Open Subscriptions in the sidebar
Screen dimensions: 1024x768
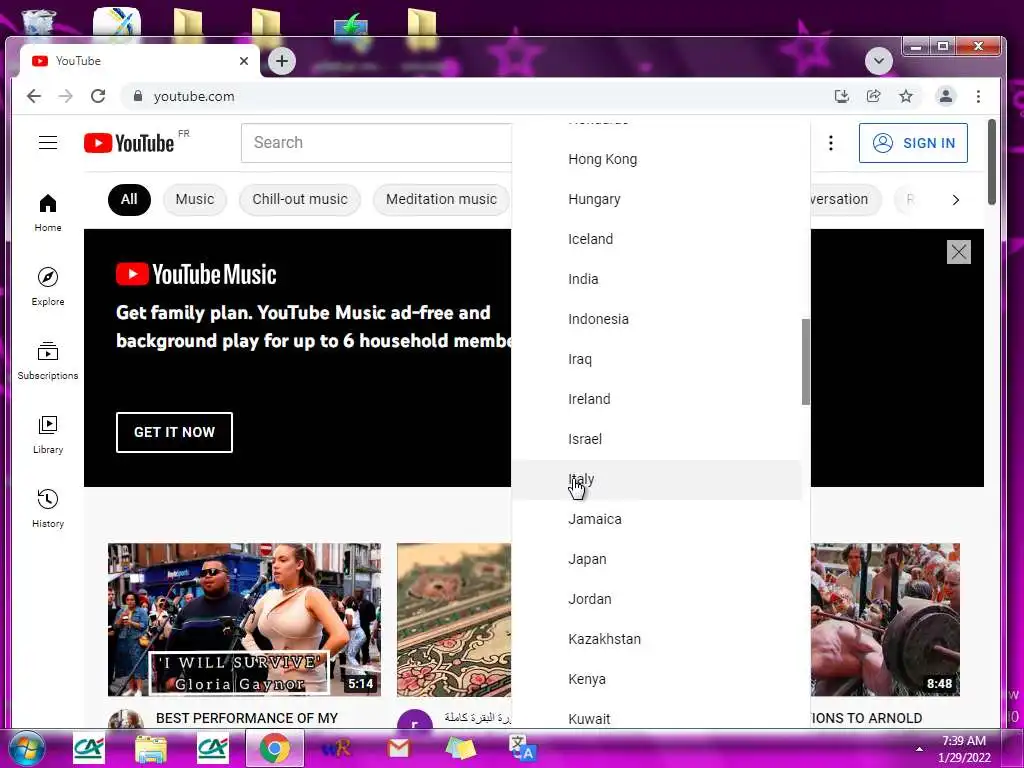click(48, 360)
